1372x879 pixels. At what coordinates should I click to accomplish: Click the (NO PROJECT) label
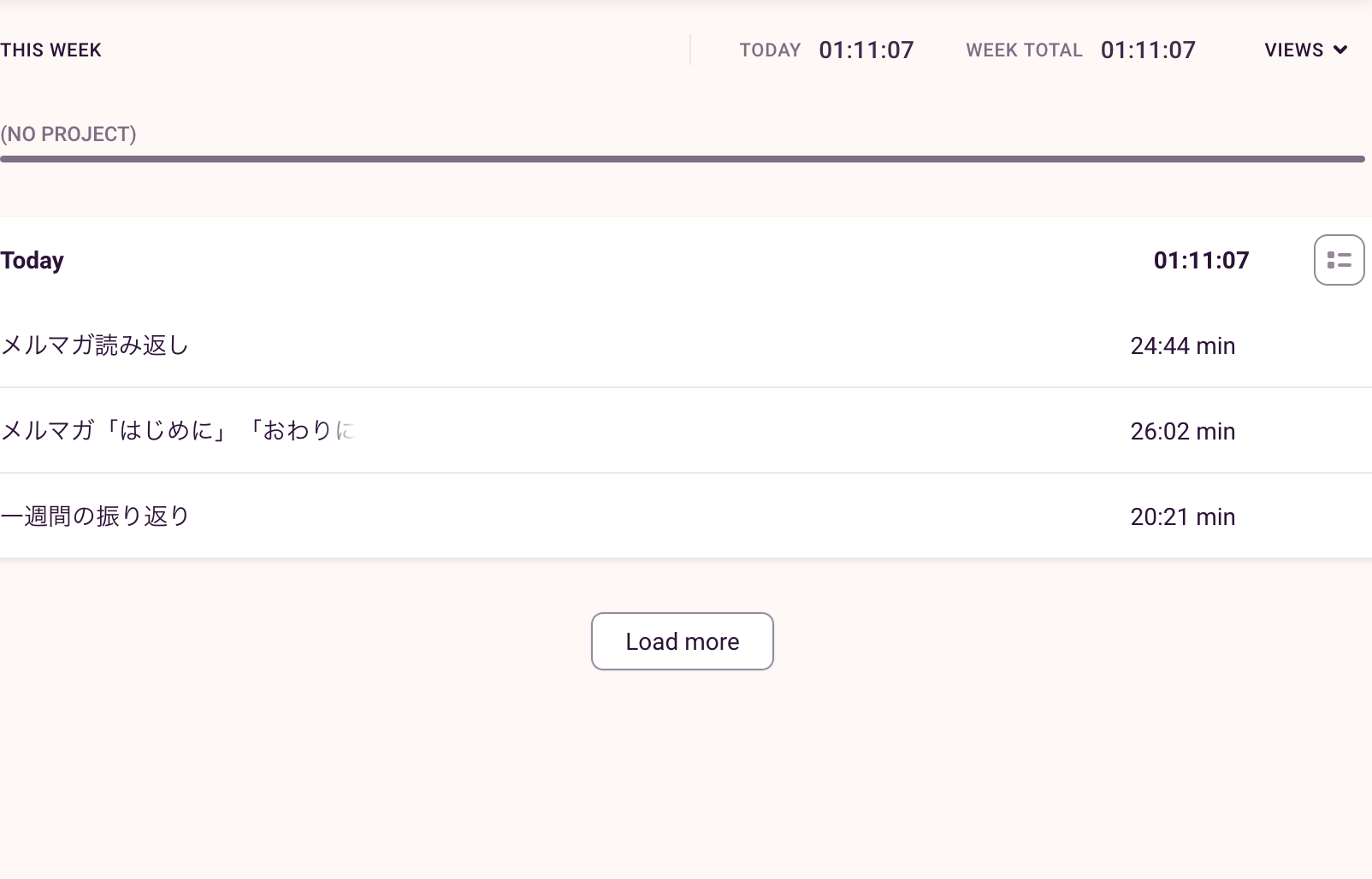tap(68, 133)
